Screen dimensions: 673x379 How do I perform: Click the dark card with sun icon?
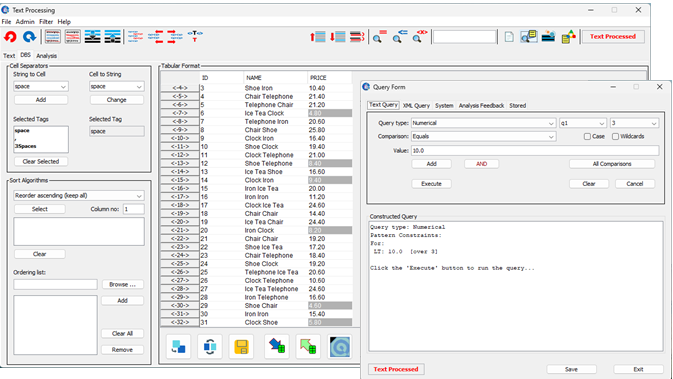point(549,36)
